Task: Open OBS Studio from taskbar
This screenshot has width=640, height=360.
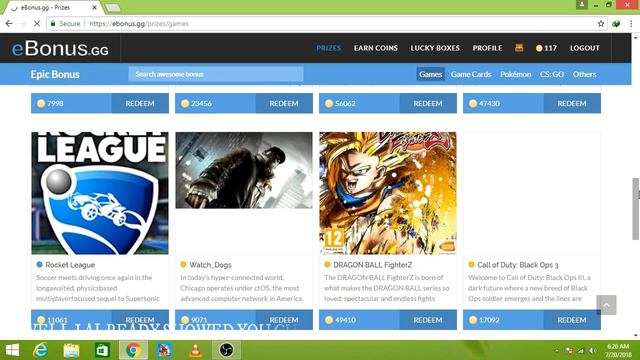Action: coord(226,350)
